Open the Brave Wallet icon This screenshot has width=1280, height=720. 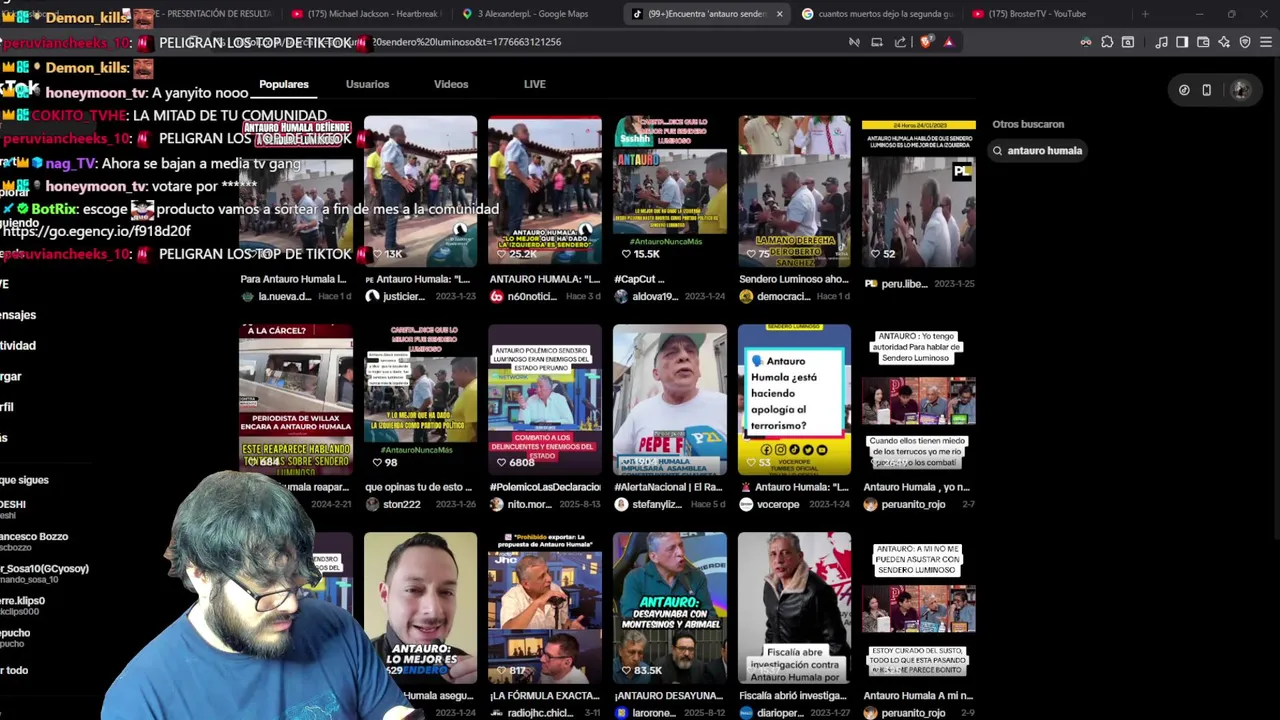pos(1203,42)
